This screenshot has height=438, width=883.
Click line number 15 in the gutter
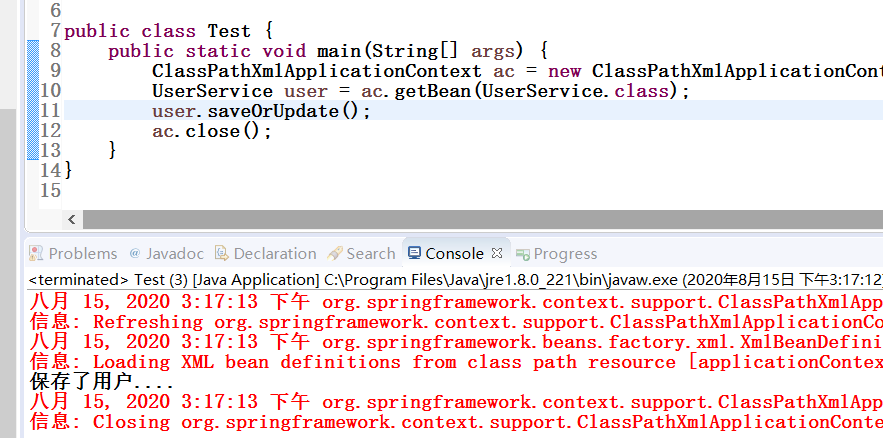[50, 190]
